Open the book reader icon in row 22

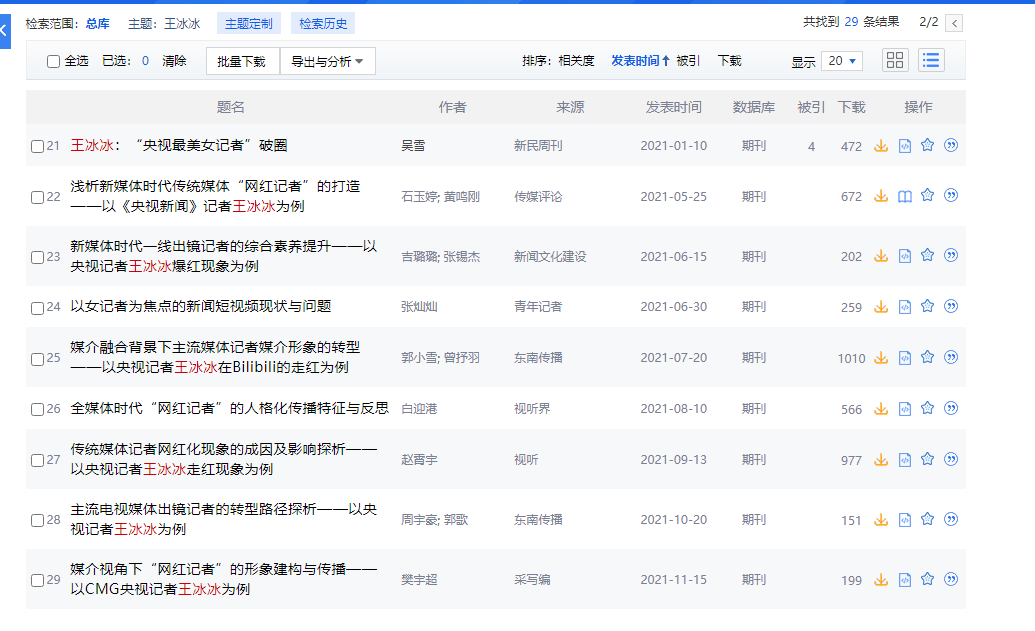pos(905,196)
